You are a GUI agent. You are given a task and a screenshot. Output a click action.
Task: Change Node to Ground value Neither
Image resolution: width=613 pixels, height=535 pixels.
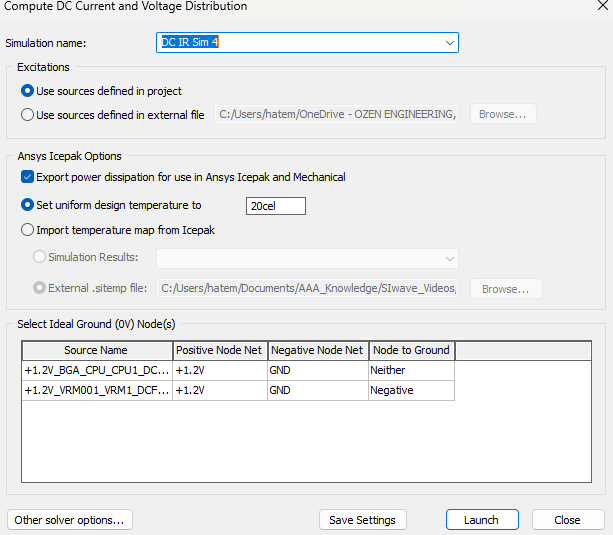click(410, 370)
